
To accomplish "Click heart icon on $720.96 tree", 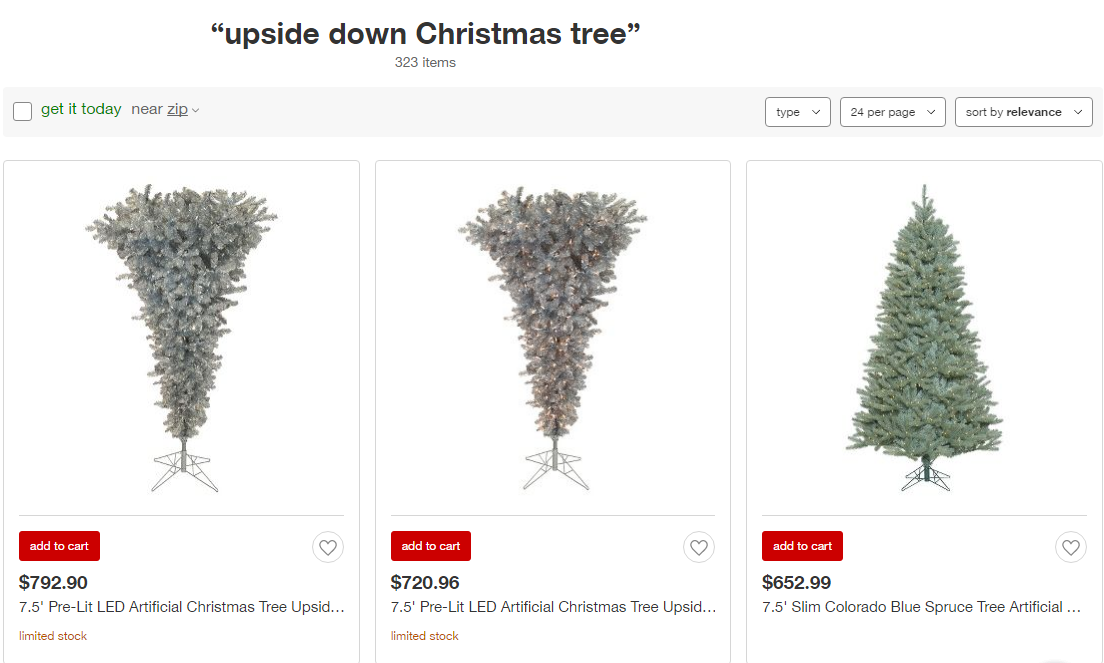I will [x=699, y=547].
